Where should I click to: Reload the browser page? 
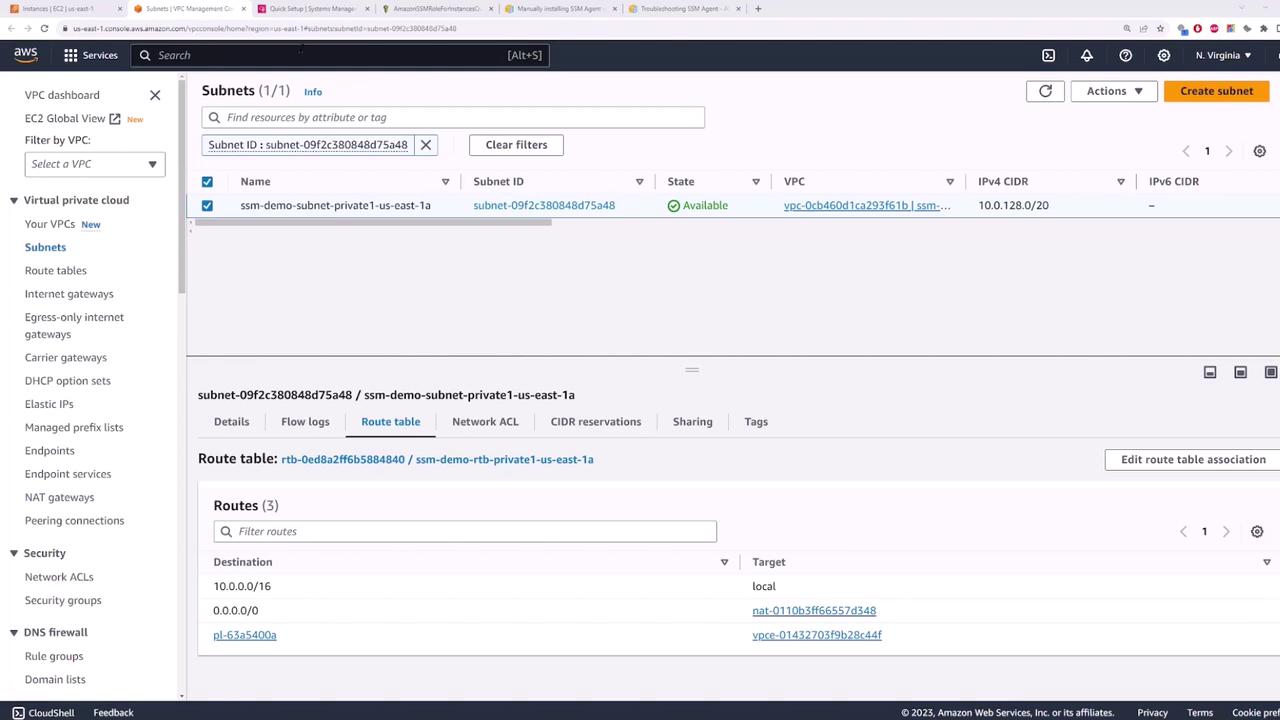(44, 28)
